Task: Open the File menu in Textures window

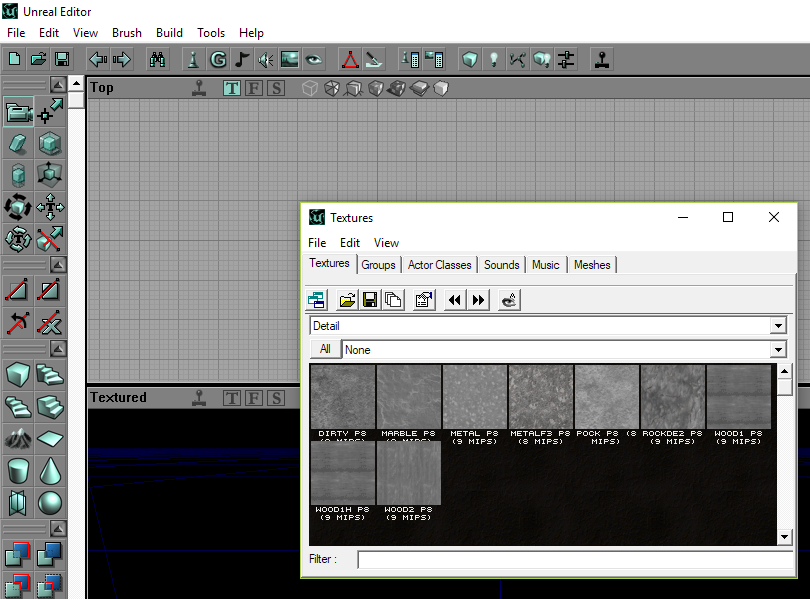Action: 317,243
